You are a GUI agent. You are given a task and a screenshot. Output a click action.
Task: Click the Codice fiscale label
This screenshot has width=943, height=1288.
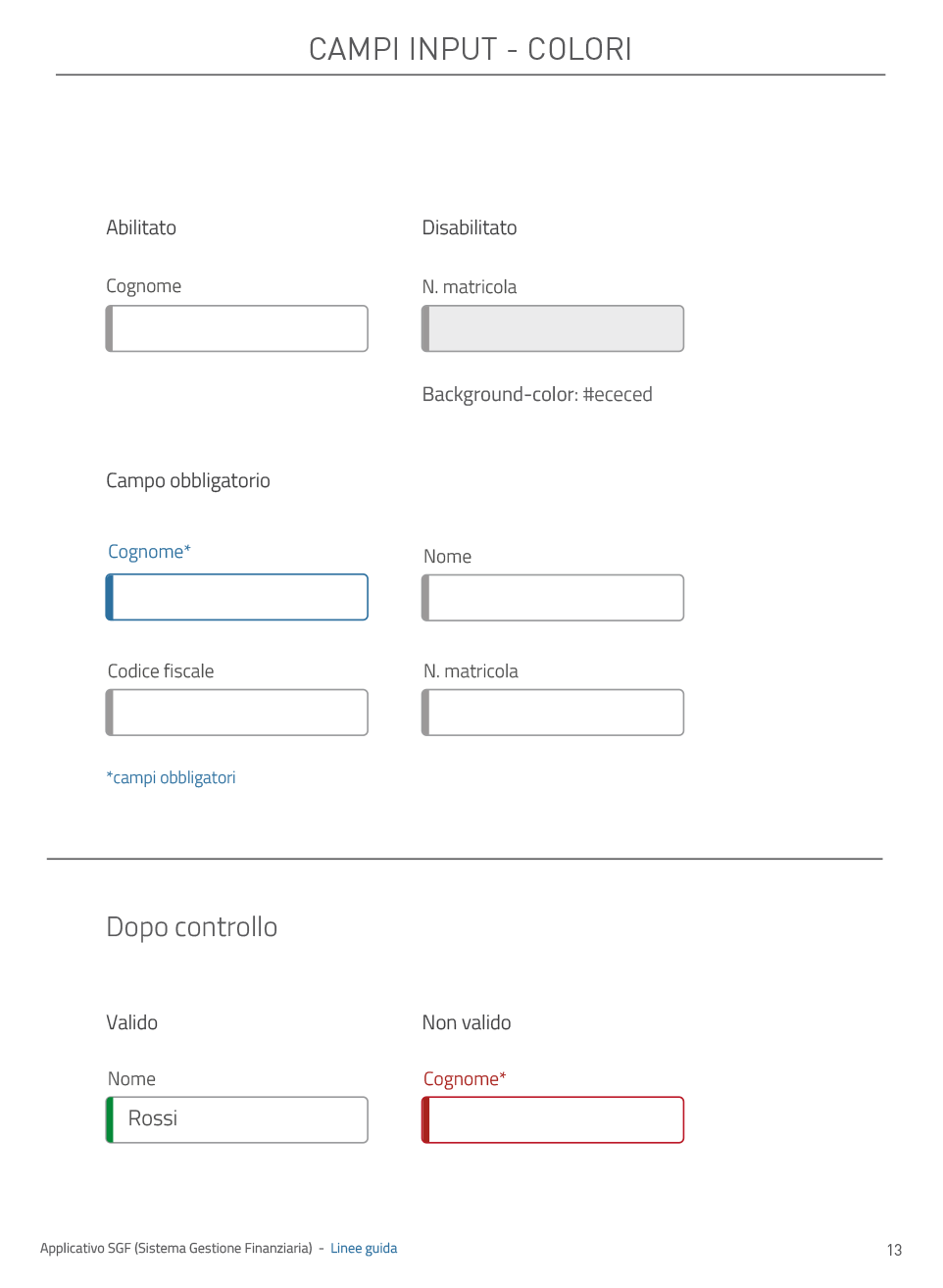coord(161,671)
